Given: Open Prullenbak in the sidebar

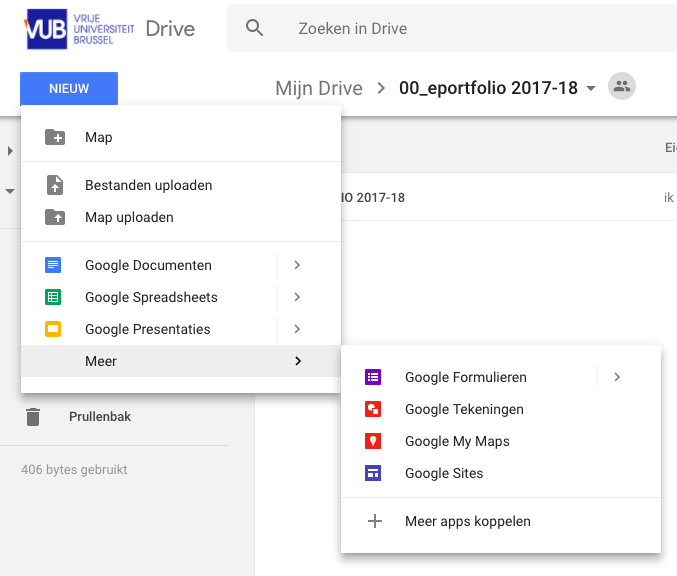Looking at the screenshot, I should point(100,417).
